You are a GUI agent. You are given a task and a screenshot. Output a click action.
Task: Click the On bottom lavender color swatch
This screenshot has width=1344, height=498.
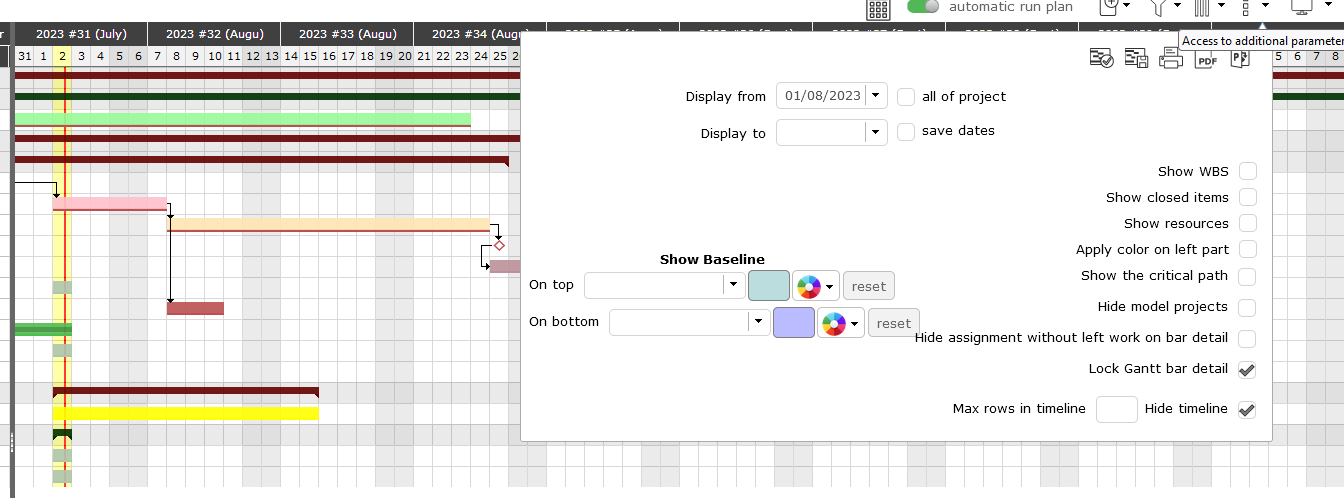click(x=794, y=322)
